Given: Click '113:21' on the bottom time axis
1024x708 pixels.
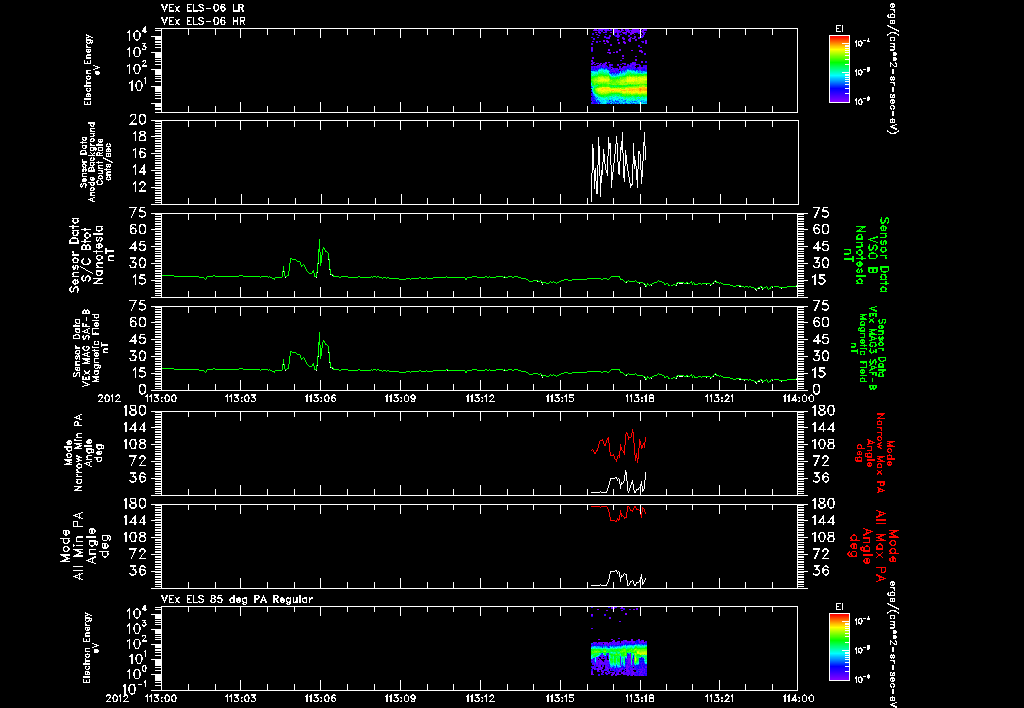Looking at the screenshot, I should 720,698.
